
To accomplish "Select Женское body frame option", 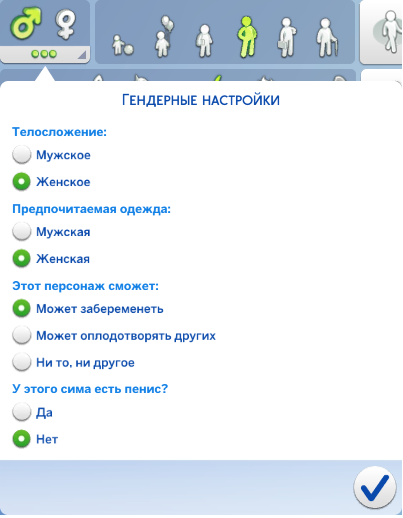I will coord(21,182).
